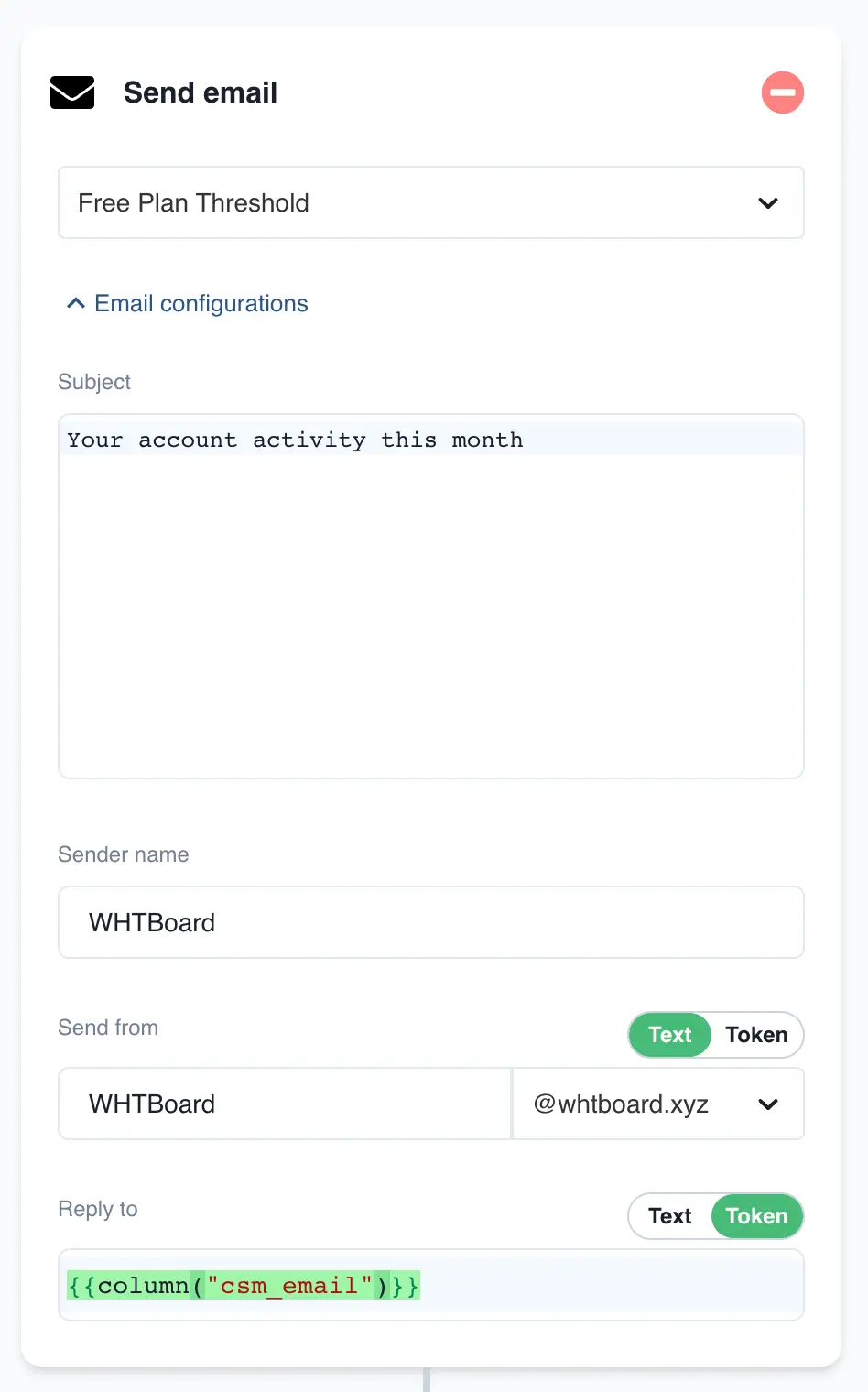Open the @whtboard.xyz domain dropdown
This screenshot has width=868, height=1392.
657,1104
